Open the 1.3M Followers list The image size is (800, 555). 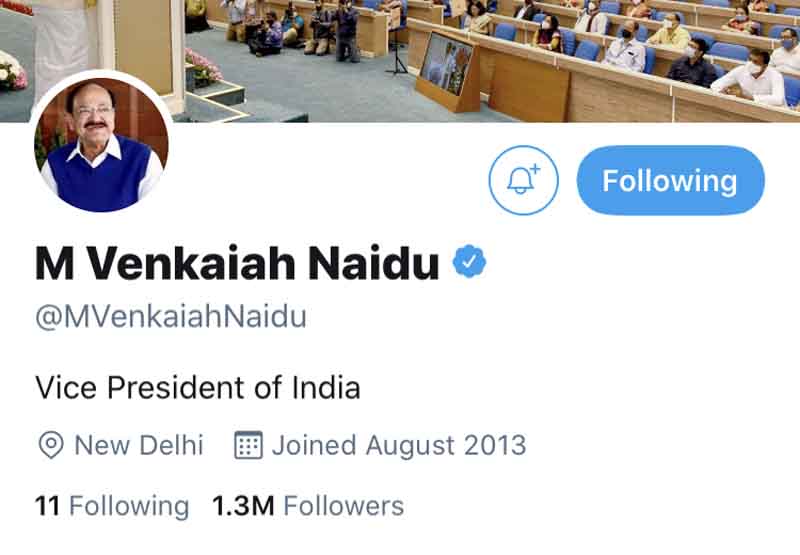[308, 506]
